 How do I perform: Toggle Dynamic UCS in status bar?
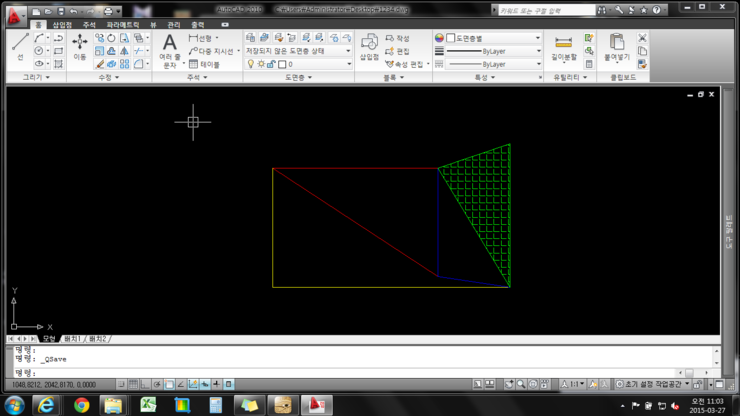click(x=193, y=384)
